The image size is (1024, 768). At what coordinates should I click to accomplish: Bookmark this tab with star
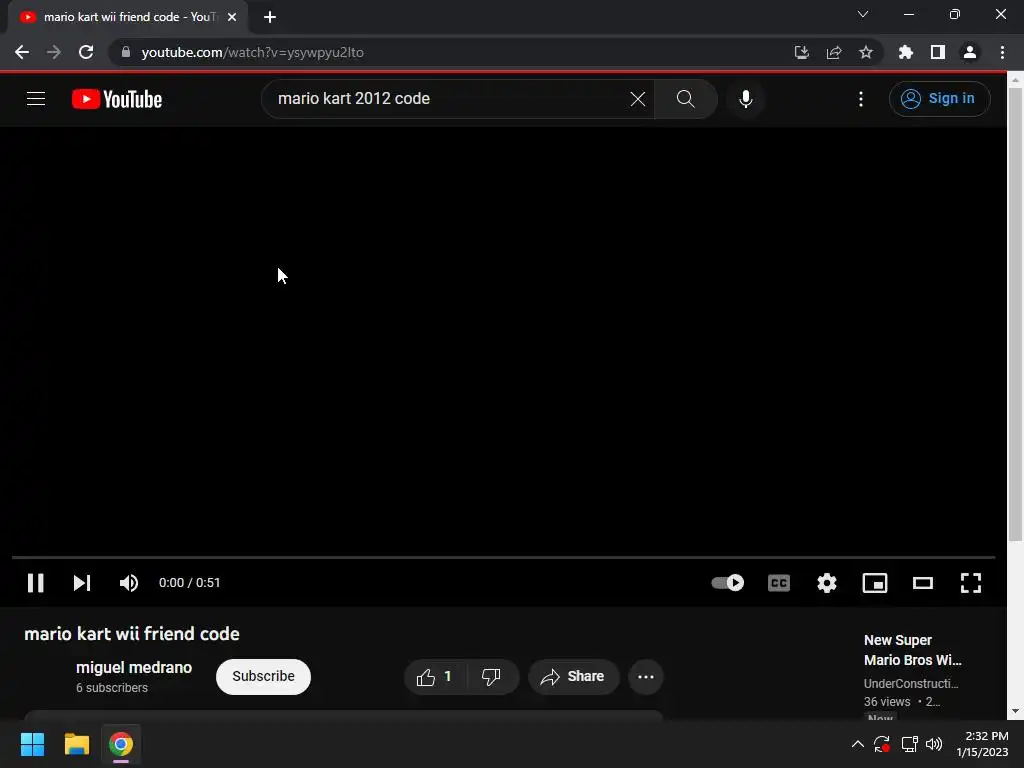coord(866,52)
